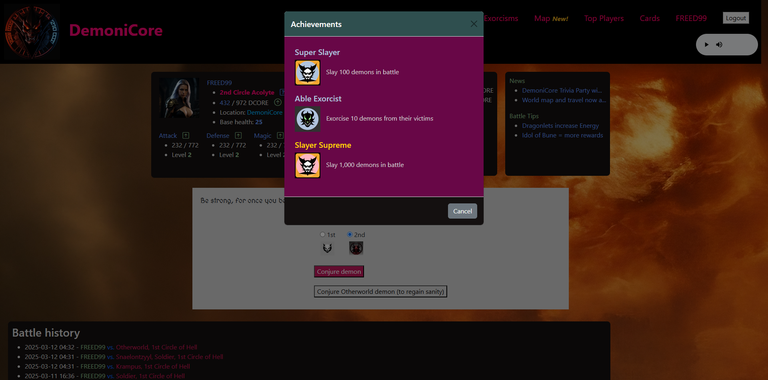The image size is (768, 380).
Task: Click the Able Exorcist achievement badge icon
Action: tap(308, 119)
